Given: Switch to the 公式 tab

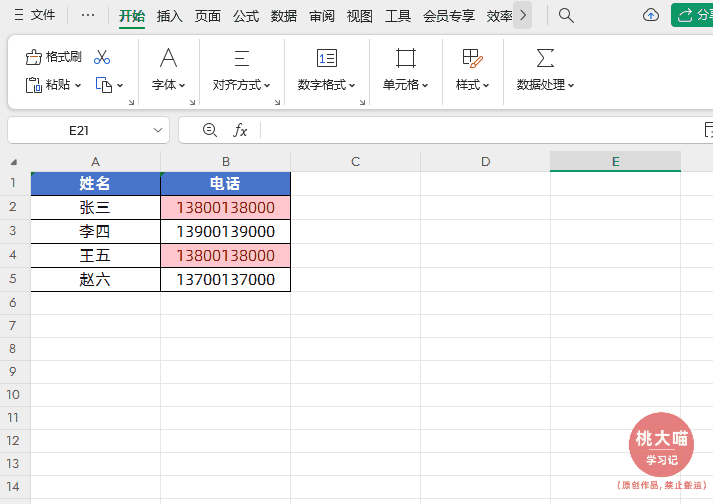Looking at the screenshot, I should tap(246, 16).
